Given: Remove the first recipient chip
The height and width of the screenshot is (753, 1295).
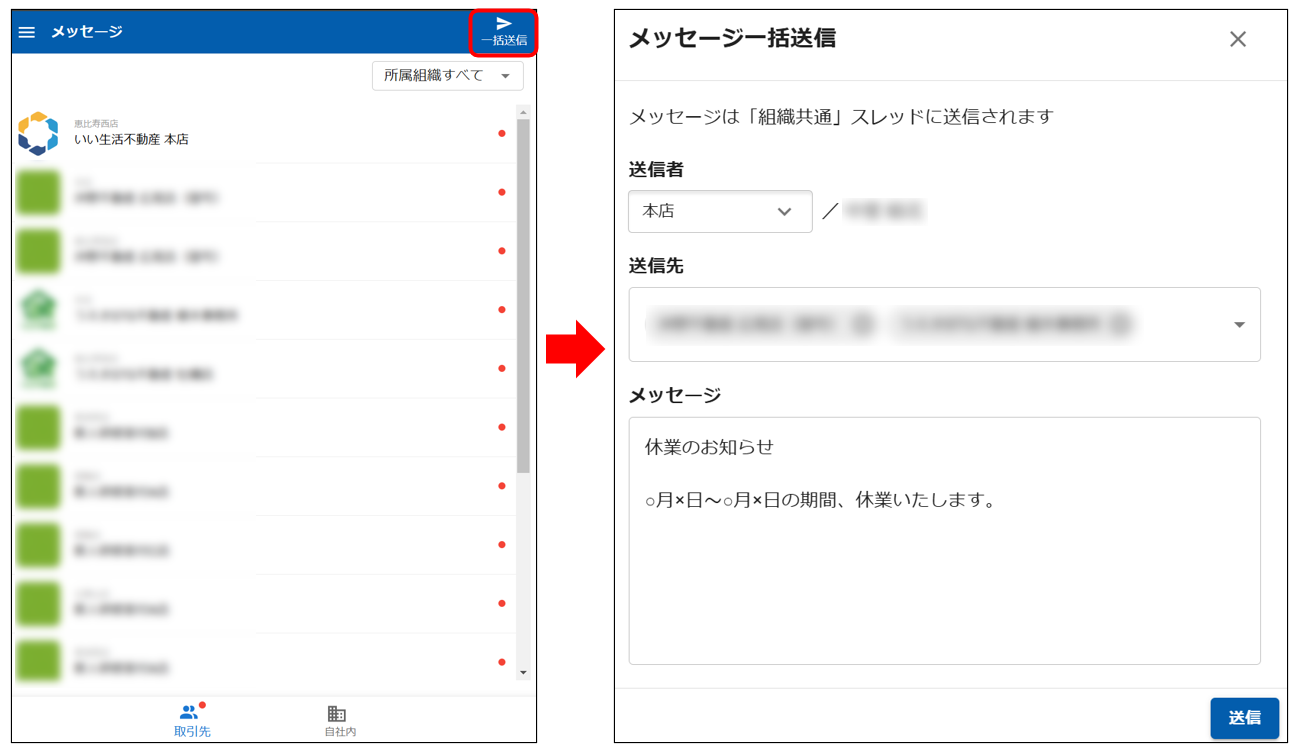Looking at the screenshot, I should 862,324.
